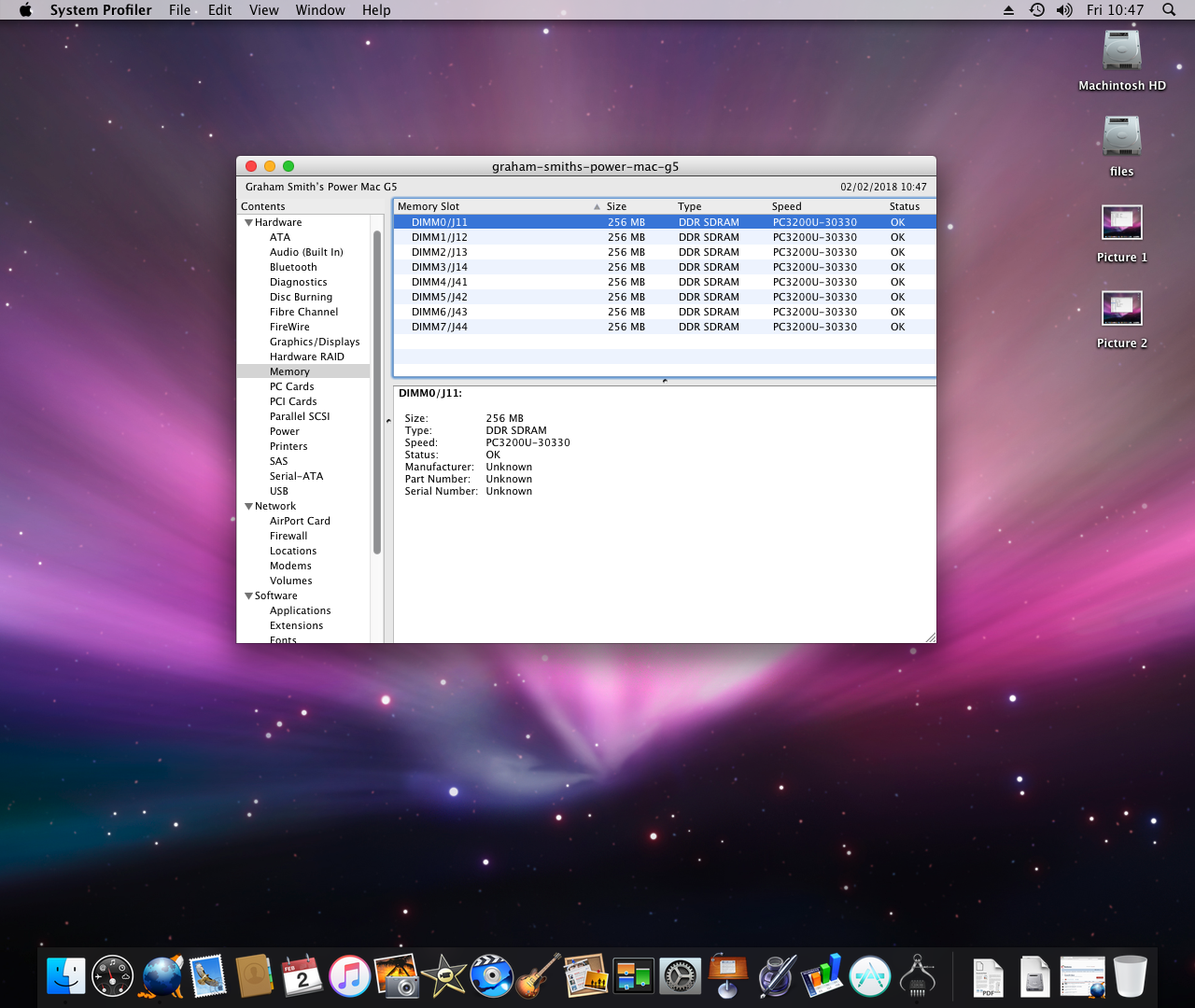Select Extensions under Software
This screenshot has width=1195, height=1008.
tap(296, 626)
